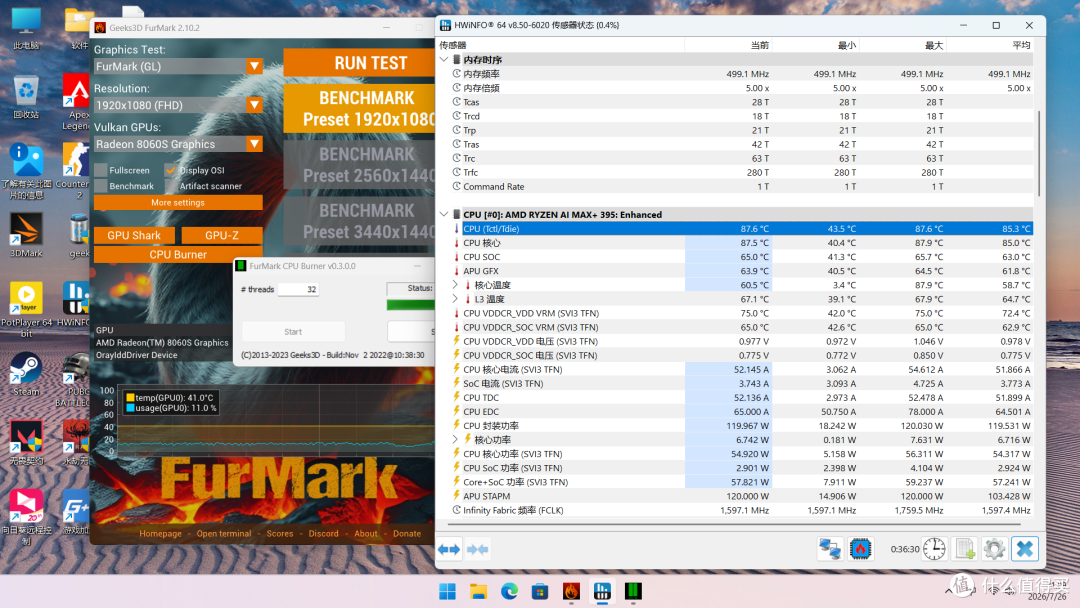
Task: Click HWiNFO expand-columns double arrow icon
Action: [x=449, y=549]
